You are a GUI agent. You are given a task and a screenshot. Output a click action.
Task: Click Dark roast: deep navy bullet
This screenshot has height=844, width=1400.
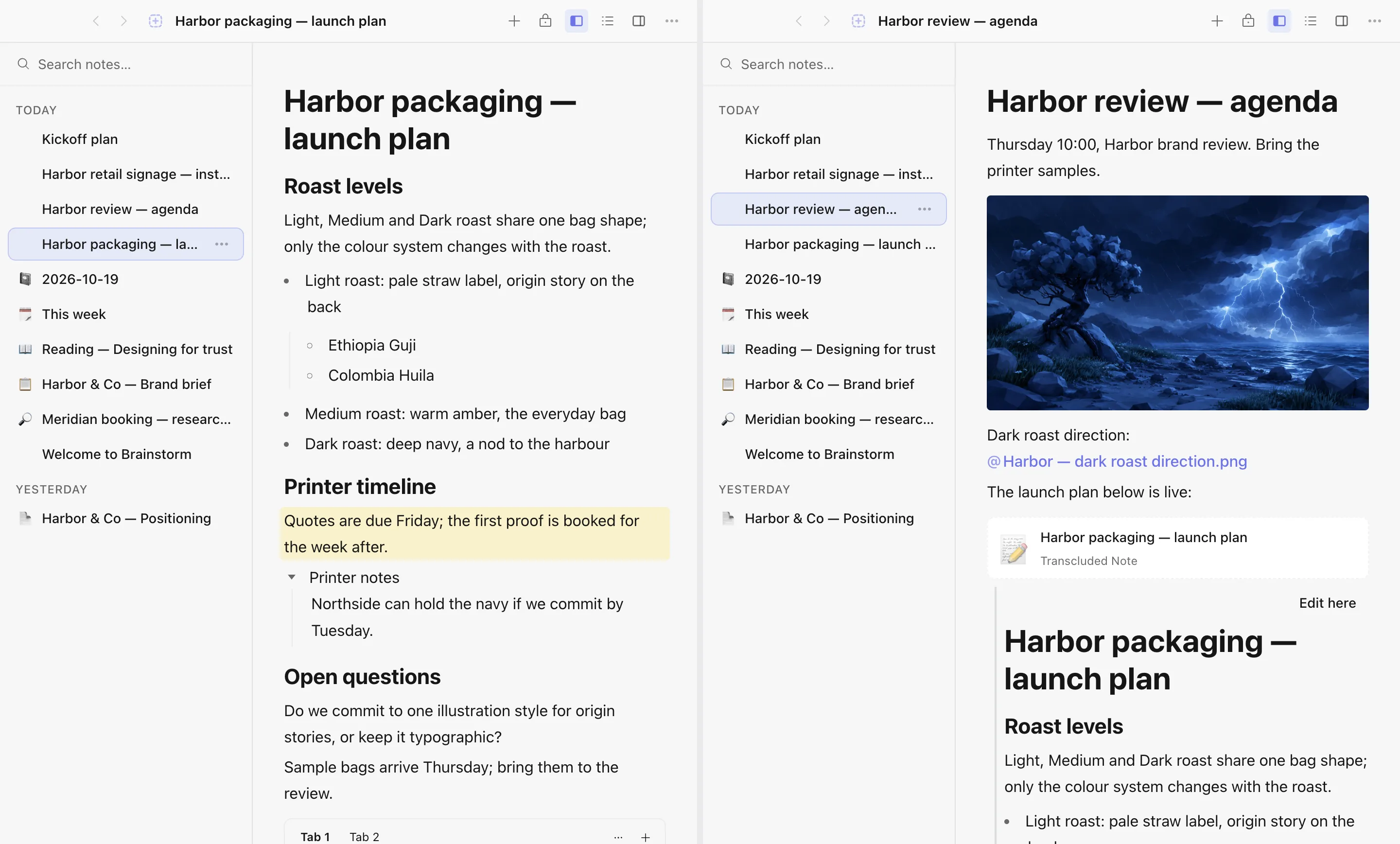[x=457, y=444]
